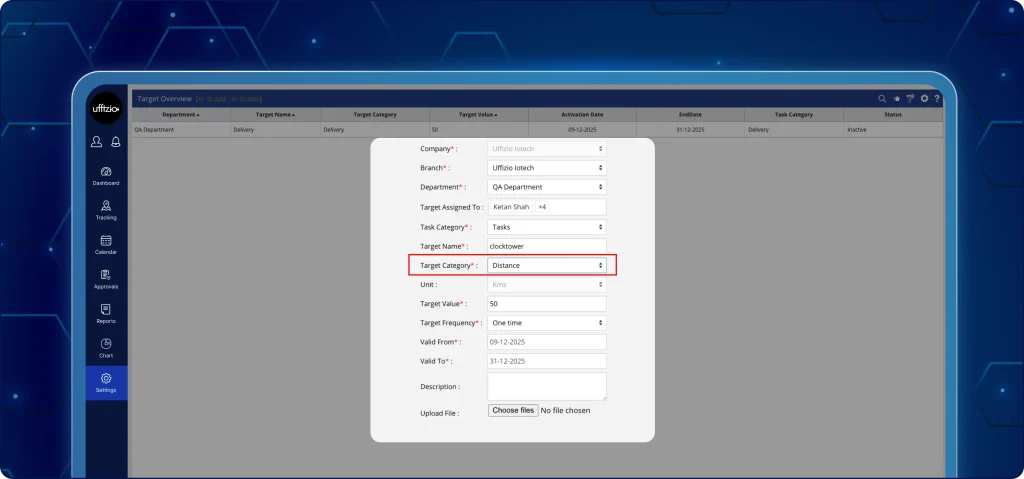The image size is (1024, 479).
Task: Click the search magnifier in the header bar
Action: tap(882, 99)
